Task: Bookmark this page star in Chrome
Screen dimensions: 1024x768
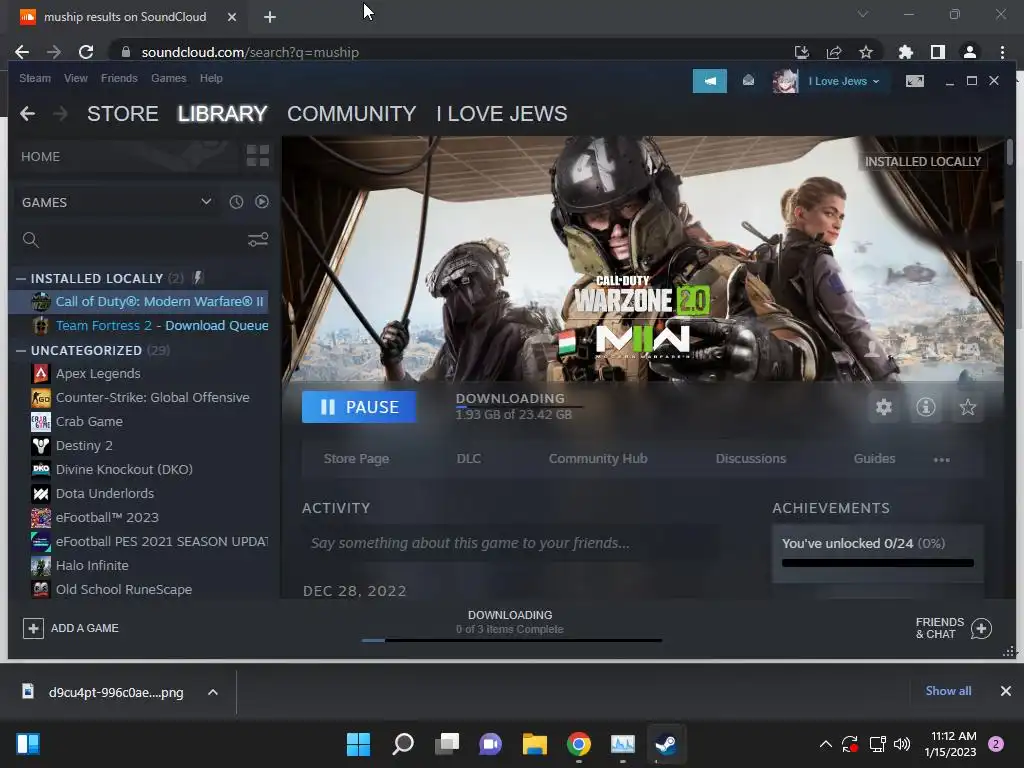Action: click(x=866, y=52)
